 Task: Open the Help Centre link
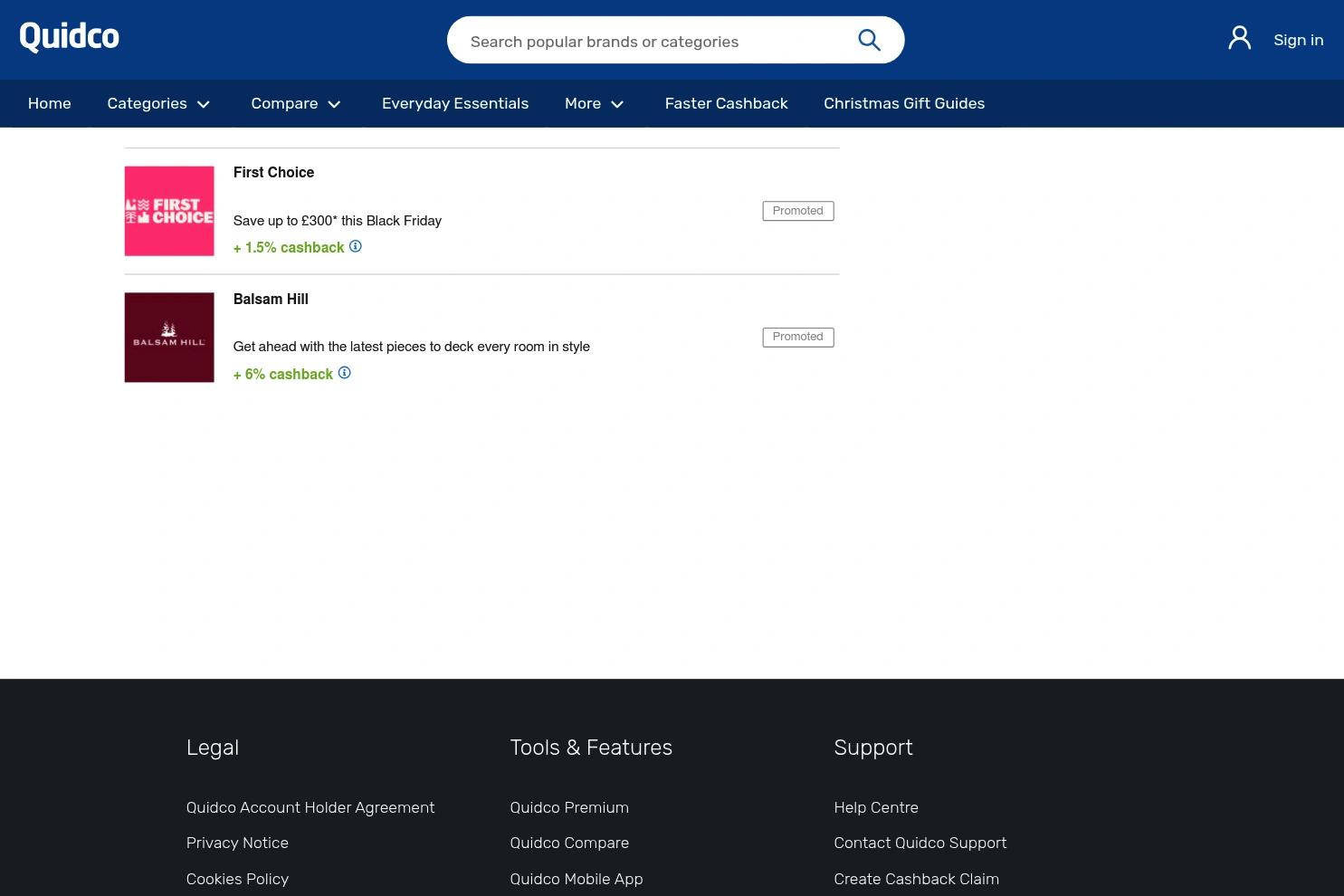(x=876, y=807)
